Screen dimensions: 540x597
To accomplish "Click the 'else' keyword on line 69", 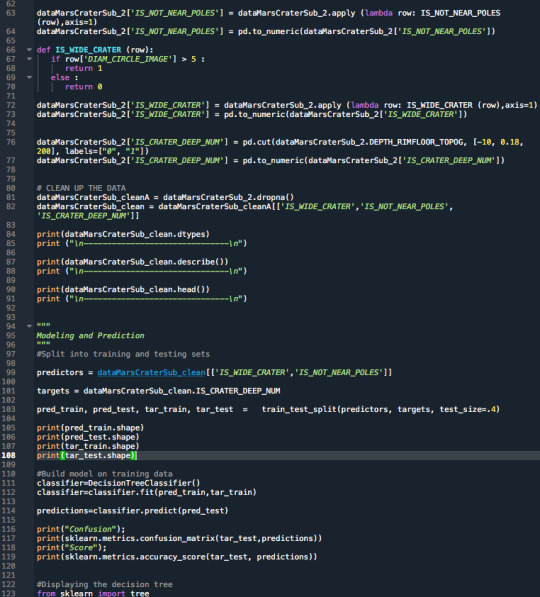I will pyautogui.click(x=60, y=77).
